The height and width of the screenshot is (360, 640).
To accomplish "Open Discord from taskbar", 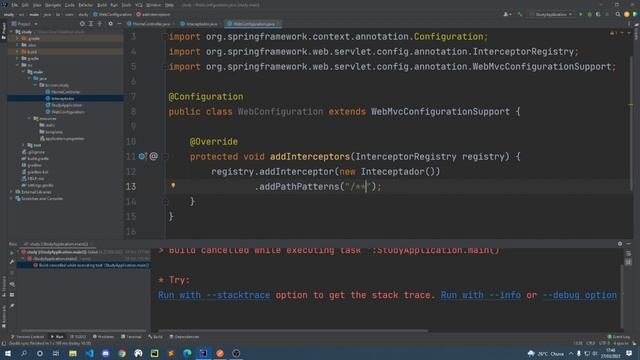I will 106,353.
